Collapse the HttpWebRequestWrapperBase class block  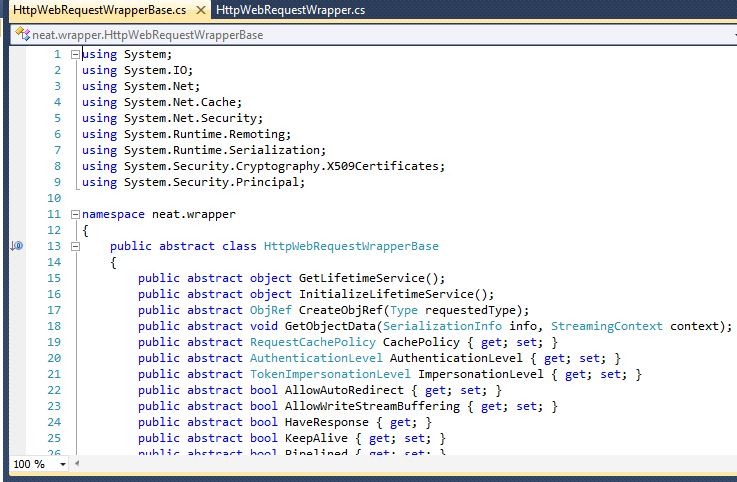pyautogui.click(x=75, y=246)
